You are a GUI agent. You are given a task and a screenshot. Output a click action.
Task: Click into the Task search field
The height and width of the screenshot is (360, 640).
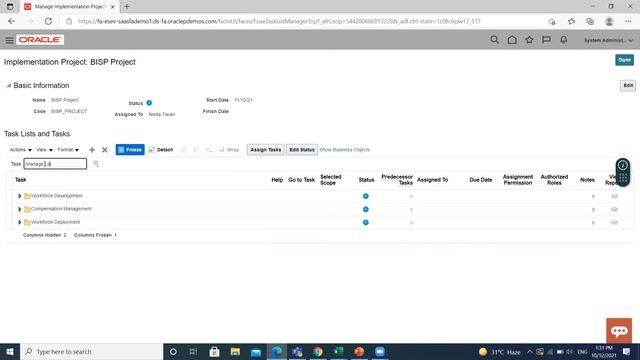(55, 164)
